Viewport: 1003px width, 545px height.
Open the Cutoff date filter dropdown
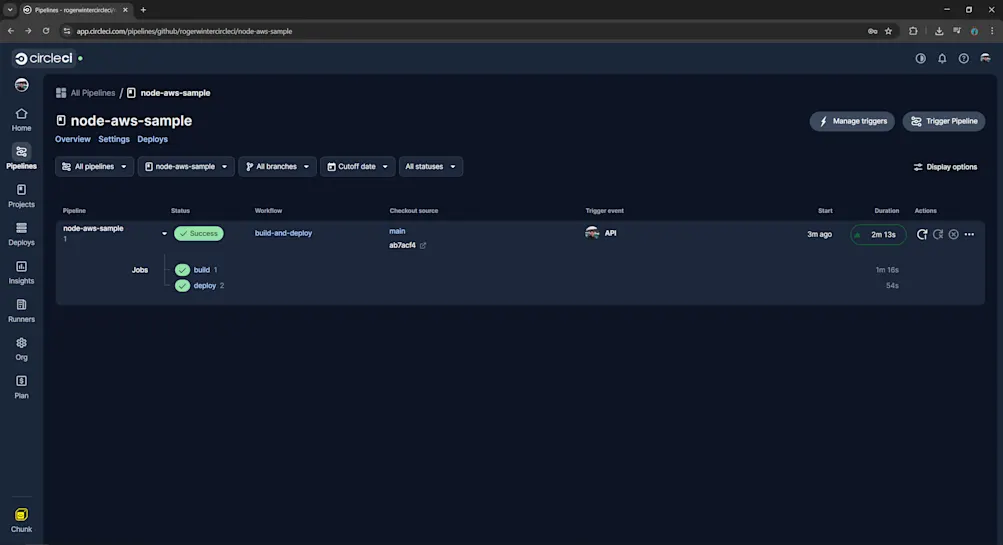[358, 166]
